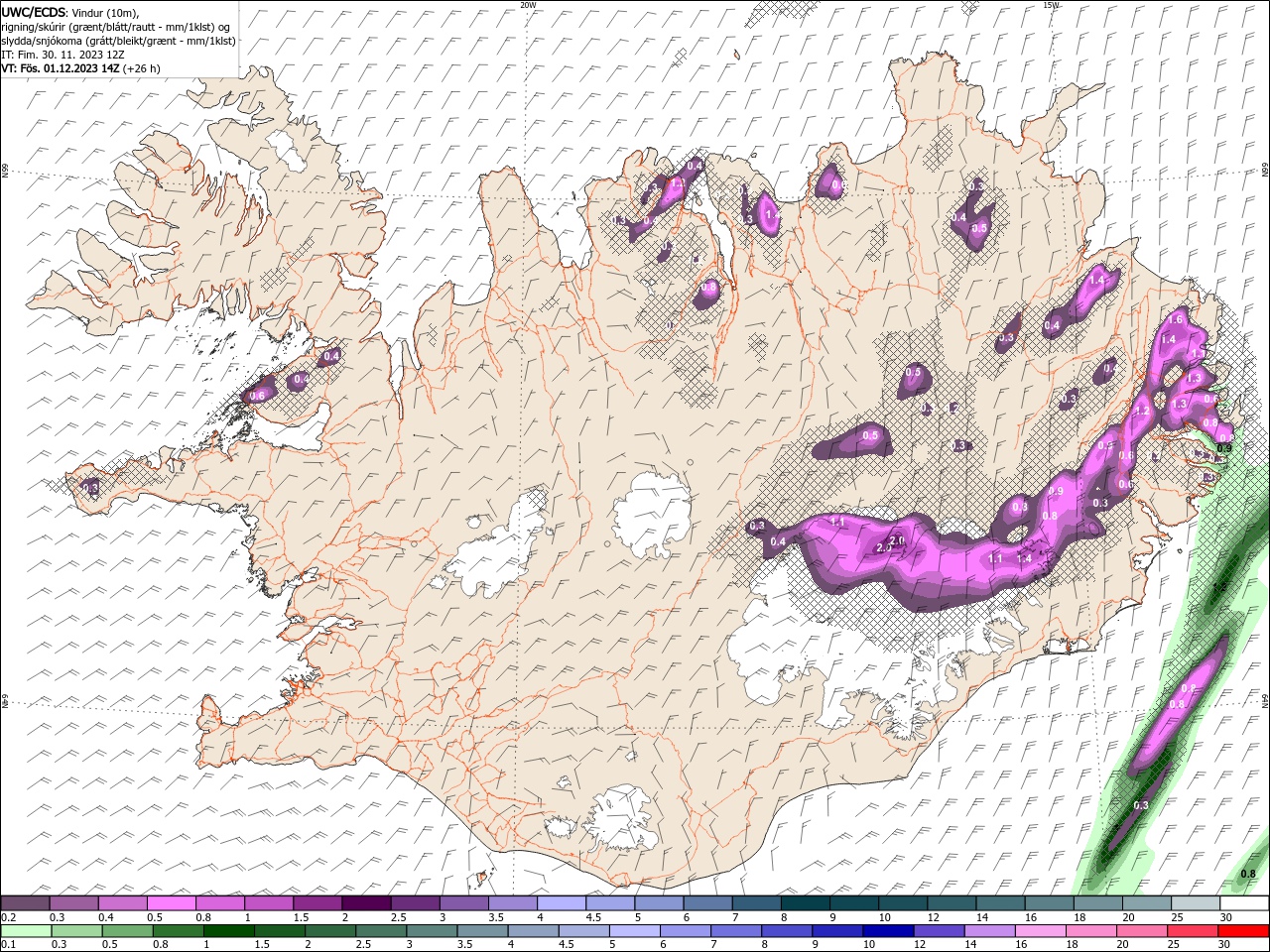Select the 'rigning/skúrir' legend description line
The image size is (1270, 952).
(x=115, y=27)
